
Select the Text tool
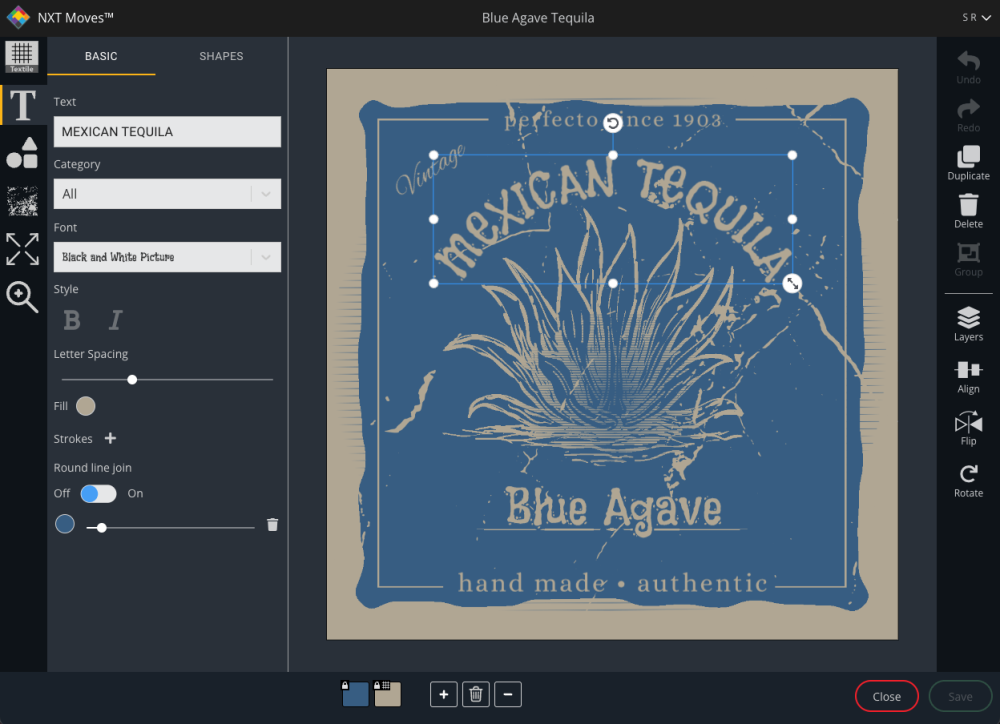(21, 104)
